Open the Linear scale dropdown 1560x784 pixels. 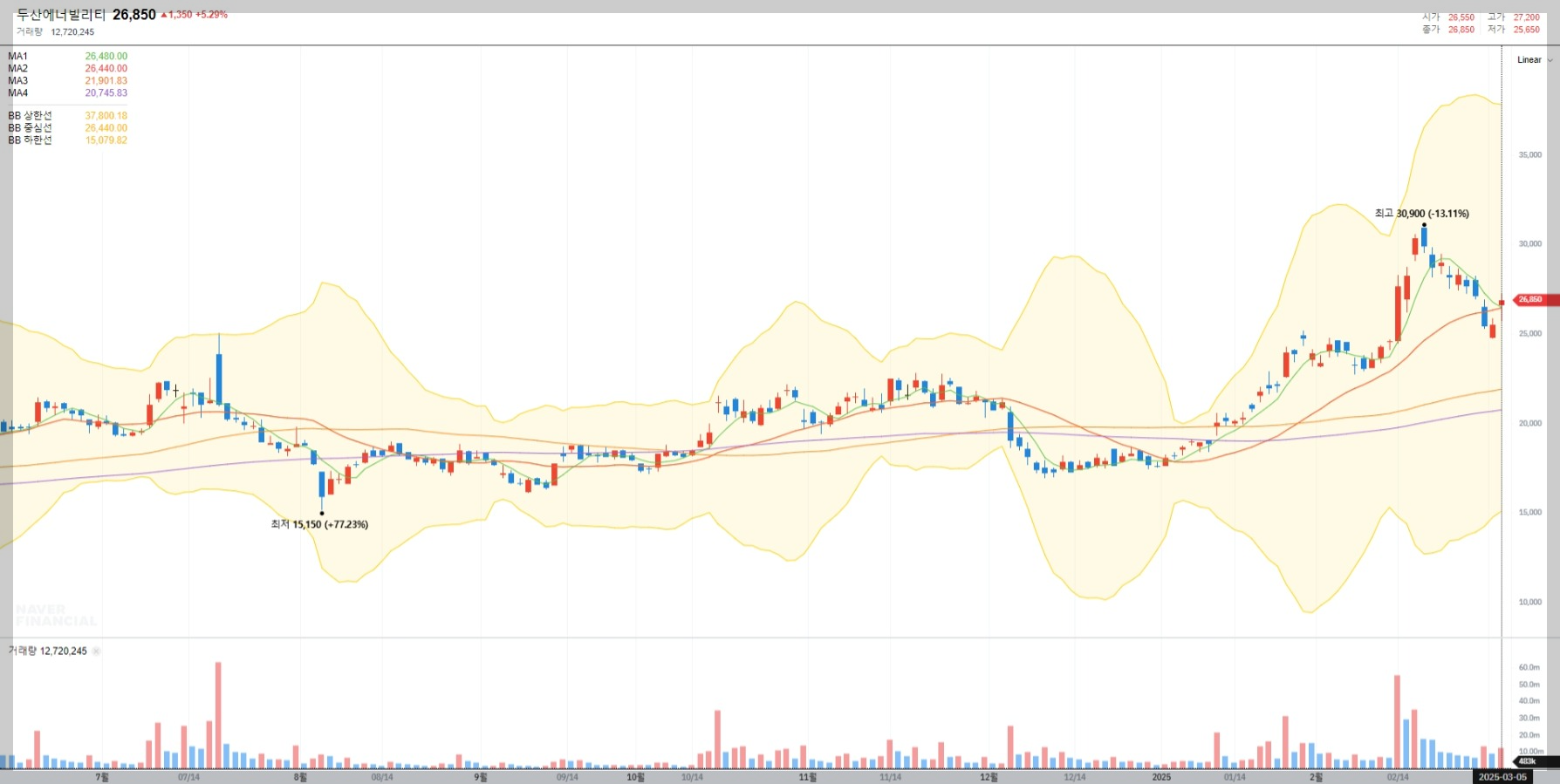click(x=1535, y=60)
